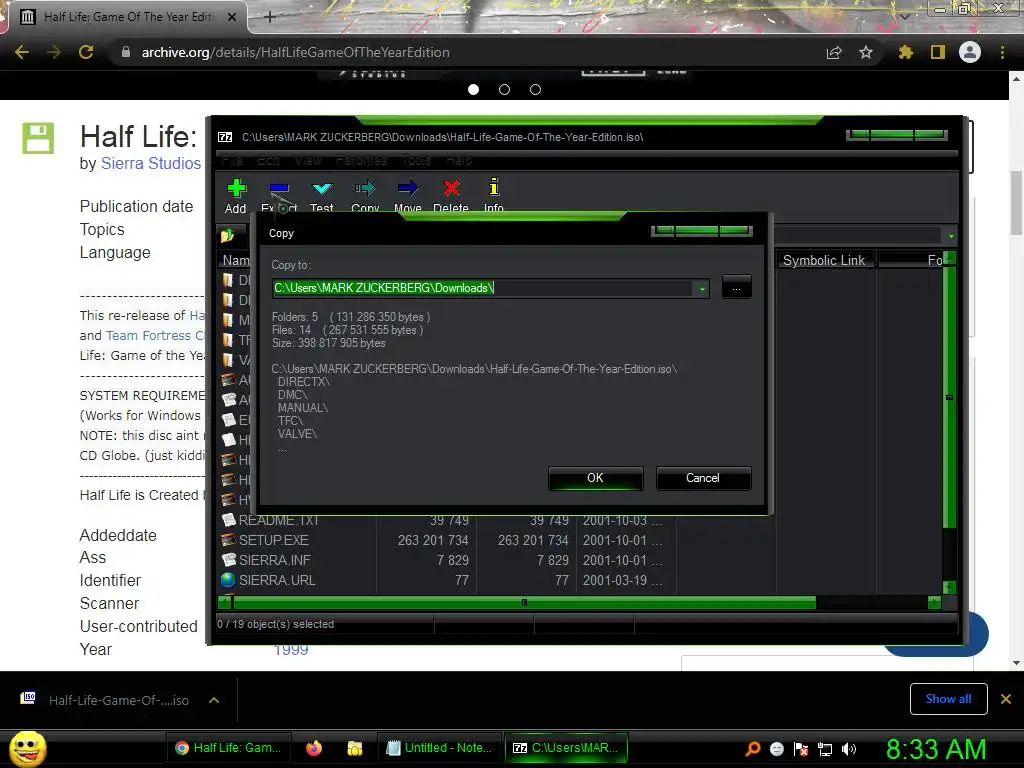
Task: Go back in the browser
Action: click(22, 52)
